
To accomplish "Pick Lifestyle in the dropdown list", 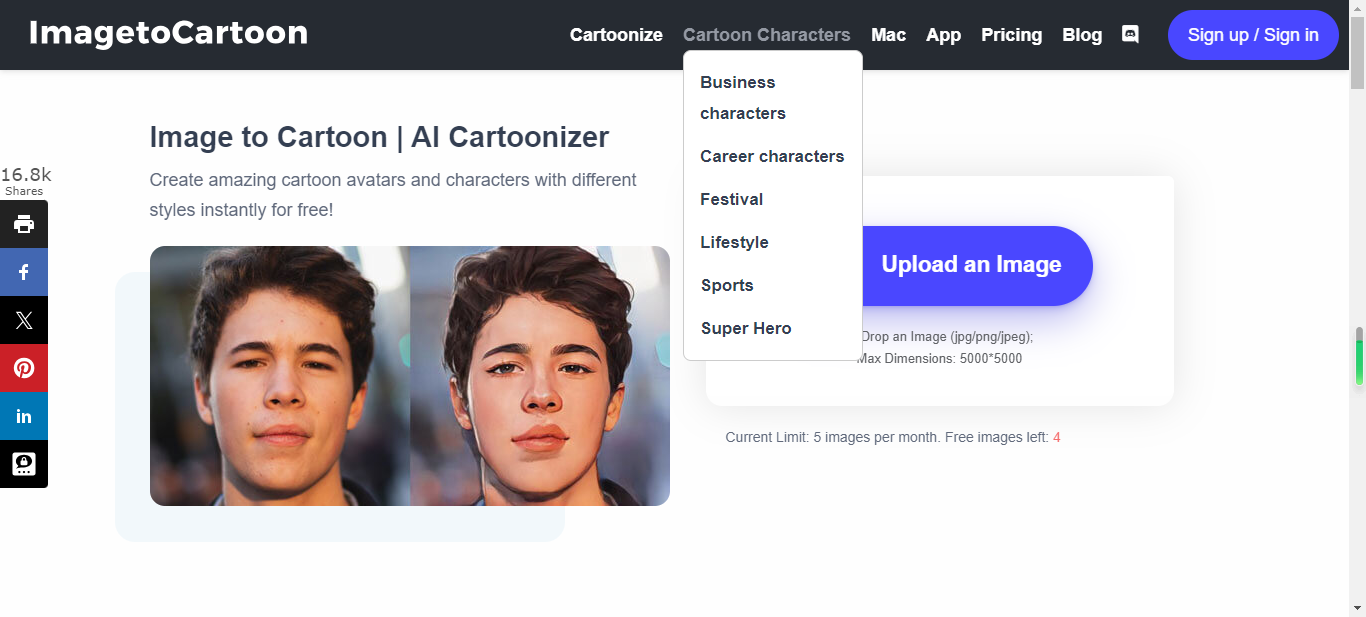I will click(734, 242).
